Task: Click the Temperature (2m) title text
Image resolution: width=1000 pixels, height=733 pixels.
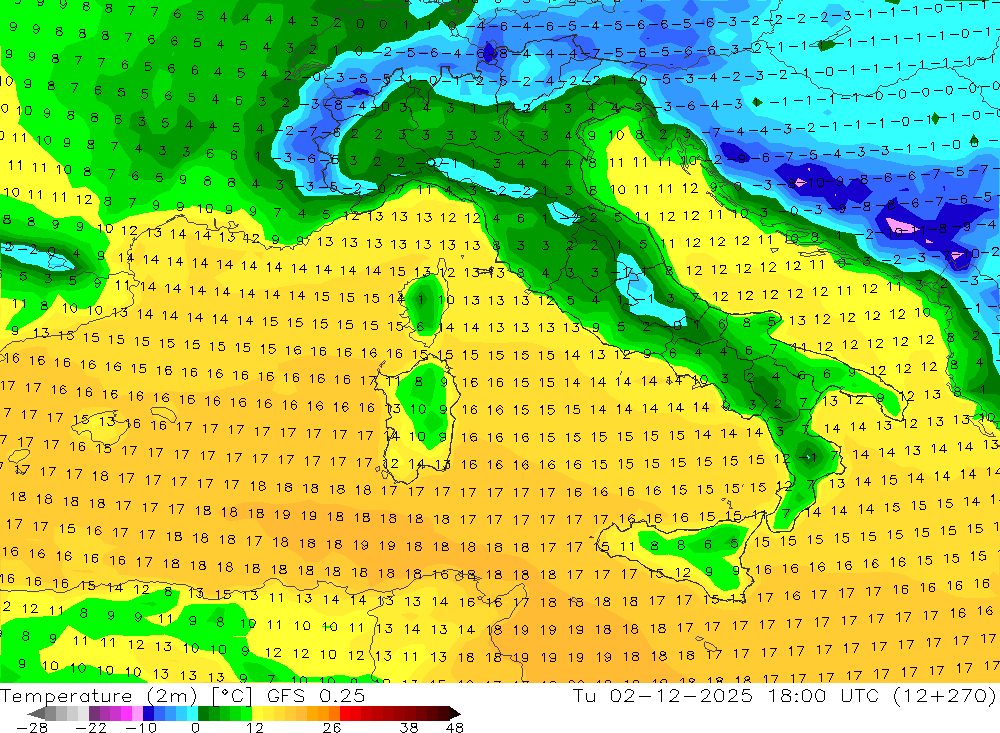Action: click(x=99, y=696)
